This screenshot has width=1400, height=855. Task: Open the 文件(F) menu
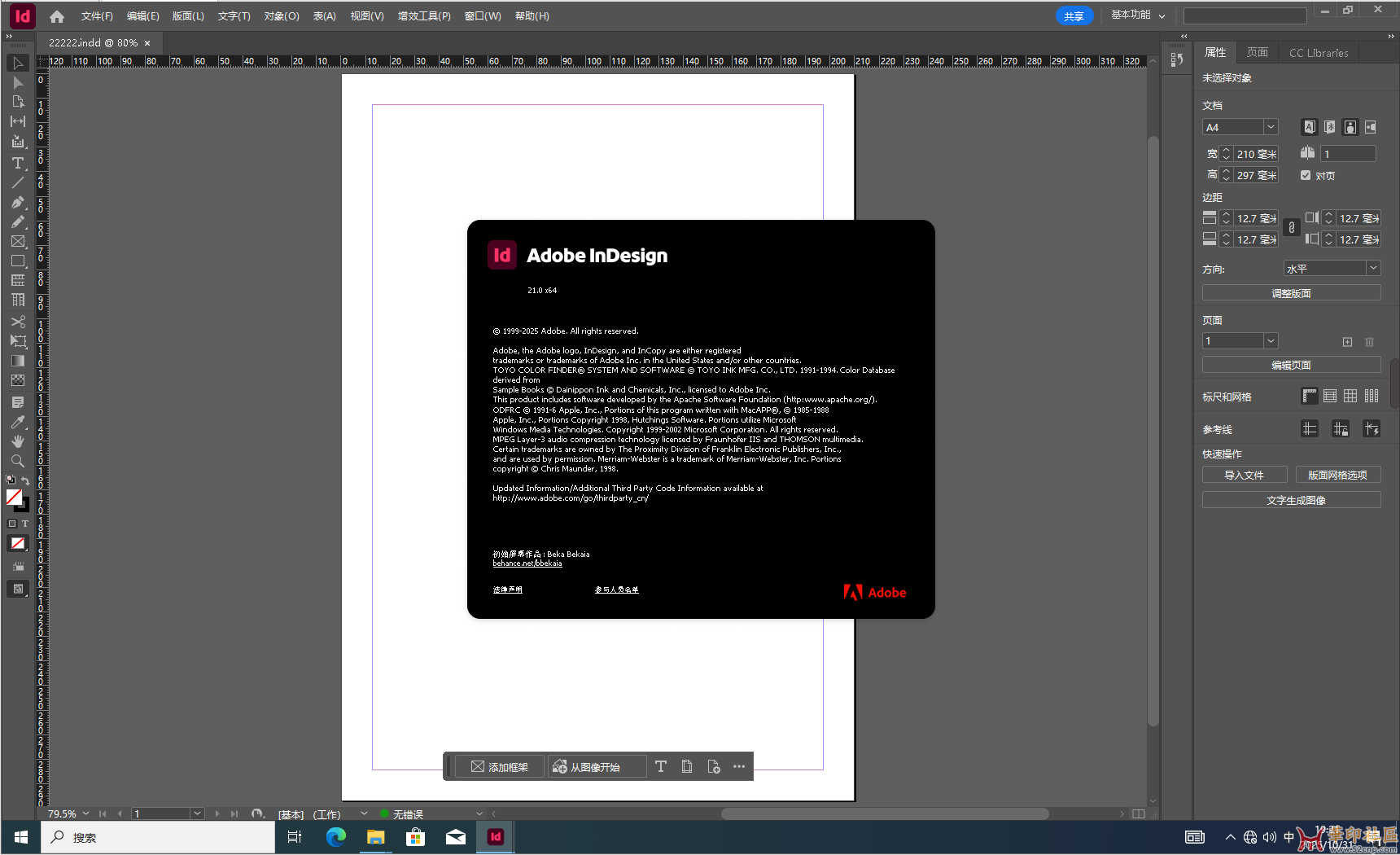(x=96, y=15)
